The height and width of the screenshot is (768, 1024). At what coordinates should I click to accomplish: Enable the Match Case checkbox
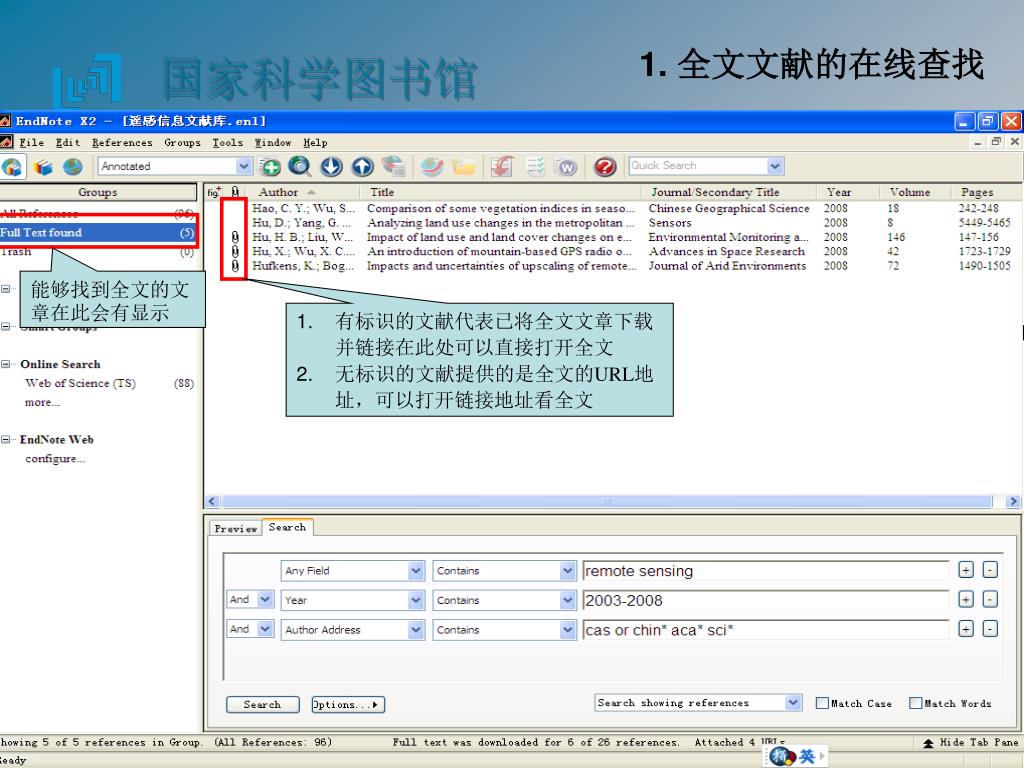coord(822,703)
